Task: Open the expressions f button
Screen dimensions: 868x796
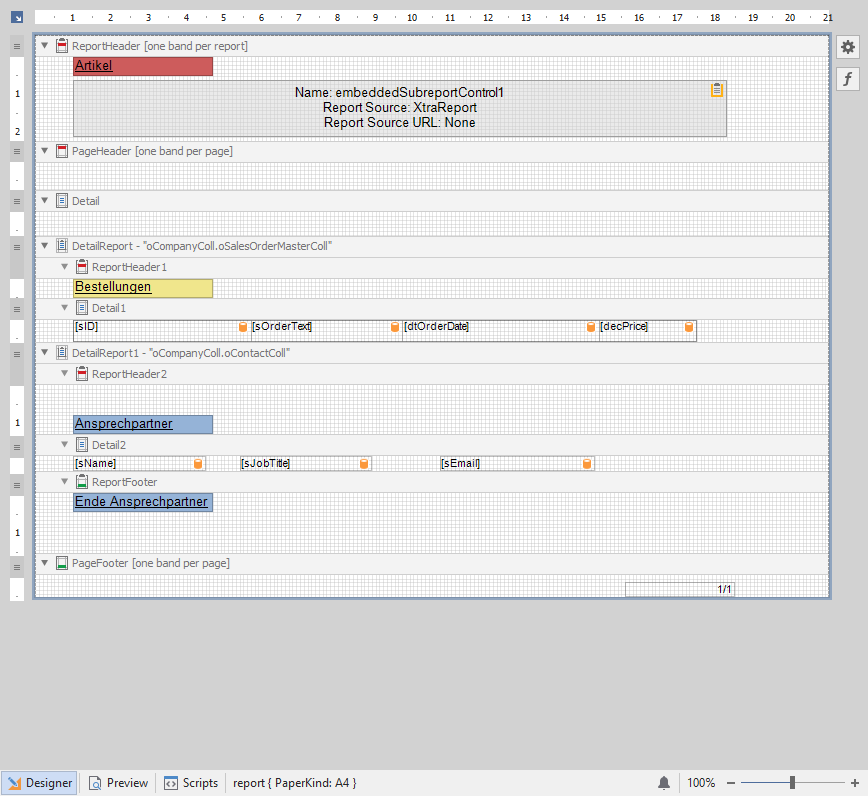Action: 848,79
